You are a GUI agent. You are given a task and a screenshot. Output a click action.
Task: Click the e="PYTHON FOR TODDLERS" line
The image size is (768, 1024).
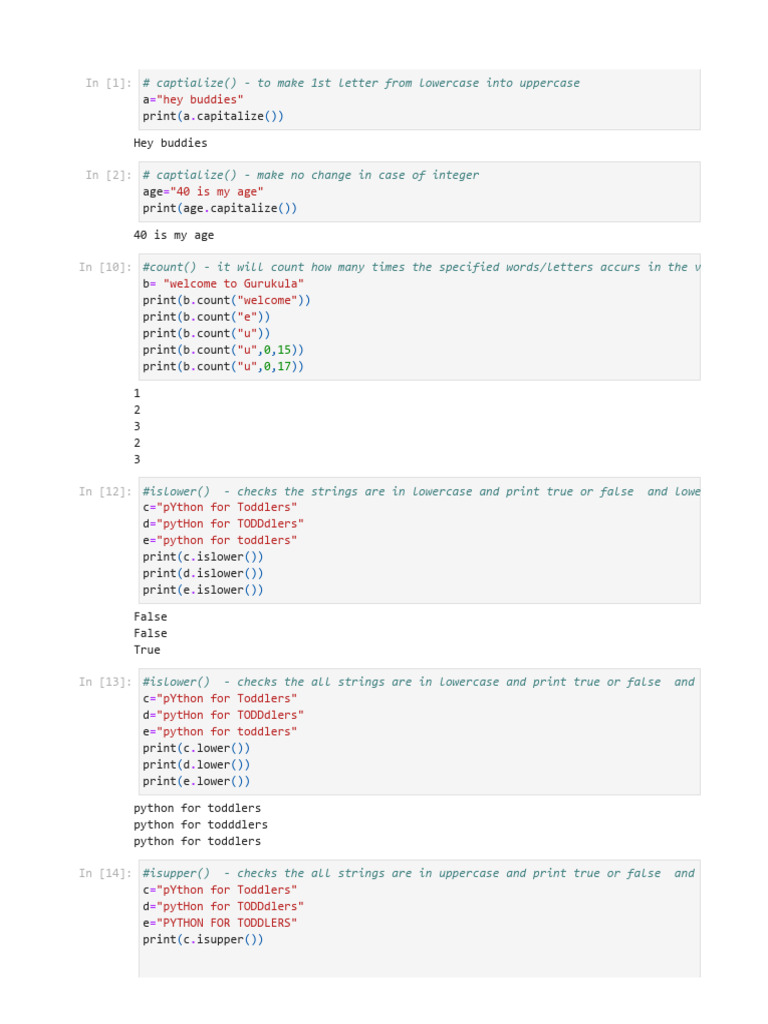pos(220,923)
